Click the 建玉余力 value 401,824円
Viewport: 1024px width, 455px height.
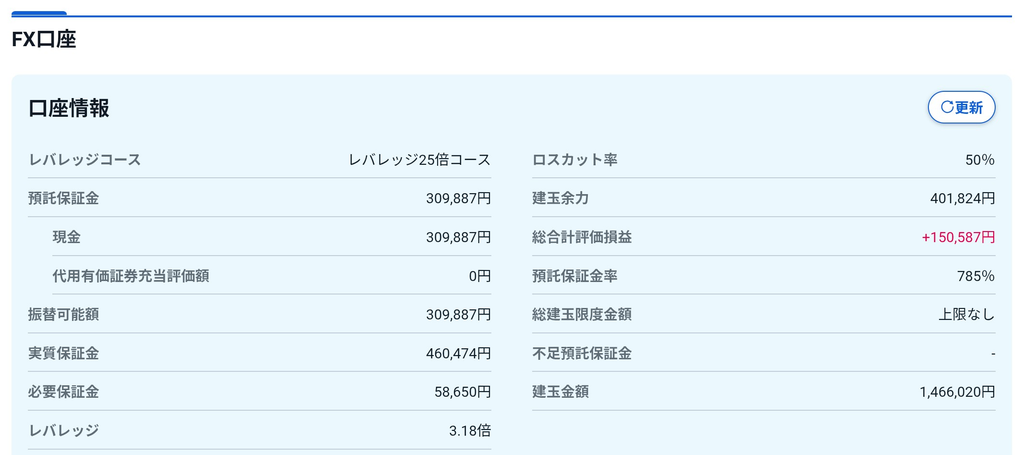point(963,198)
